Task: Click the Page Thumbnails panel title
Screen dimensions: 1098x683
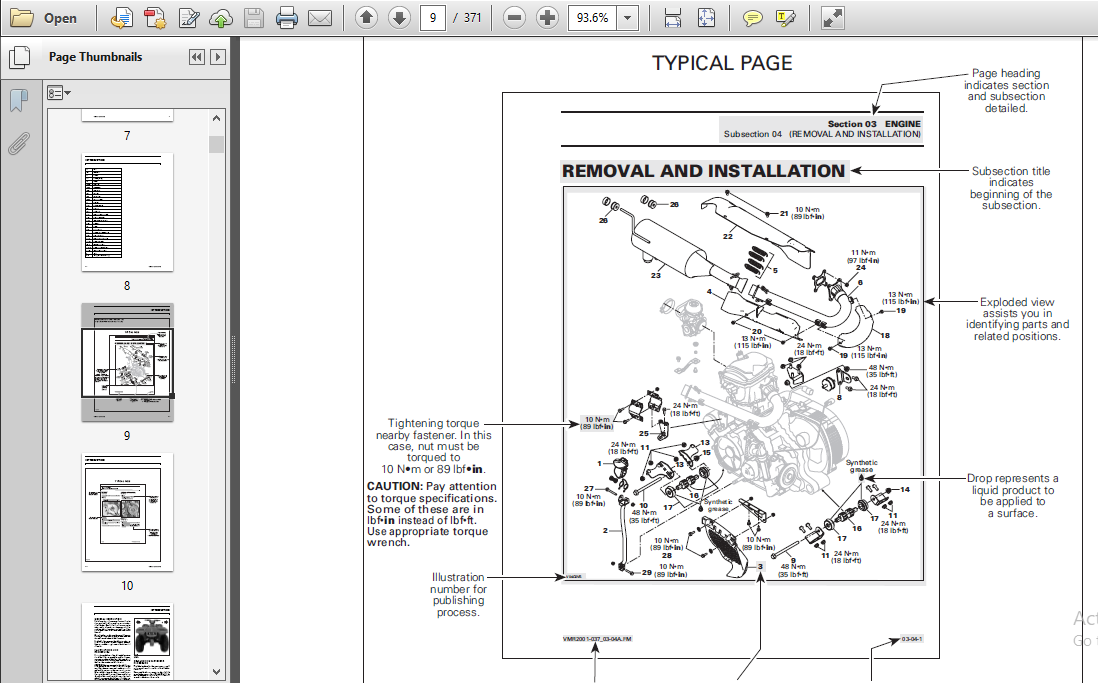Action: [x=95, y=57]
